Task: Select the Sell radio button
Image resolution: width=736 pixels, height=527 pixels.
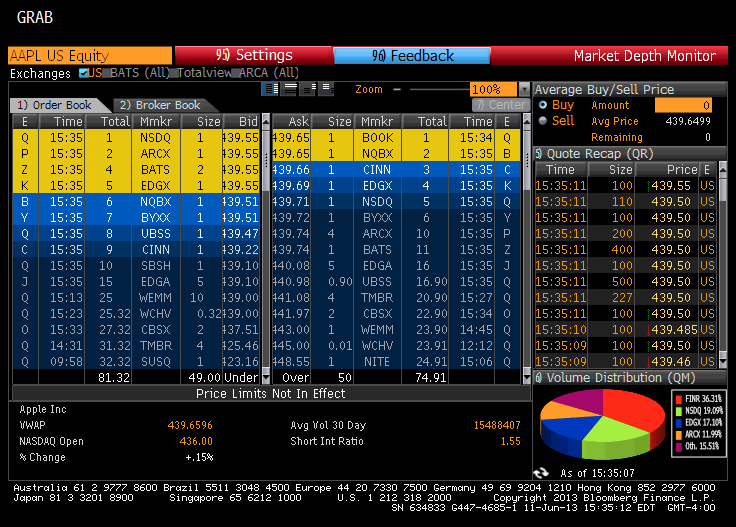Action: [x=543, y=121]
